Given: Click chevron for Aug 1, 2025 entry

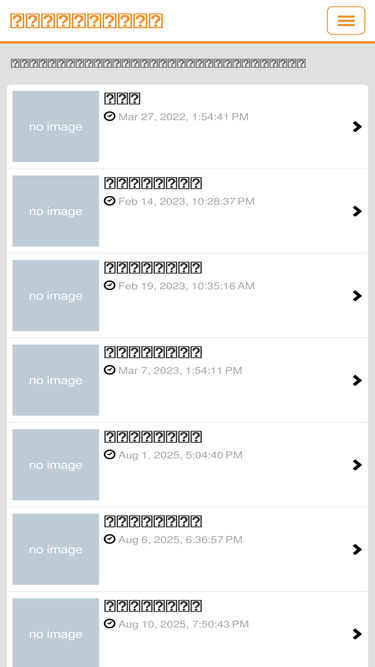Looking at the screenshot, I should pos(357,465).
